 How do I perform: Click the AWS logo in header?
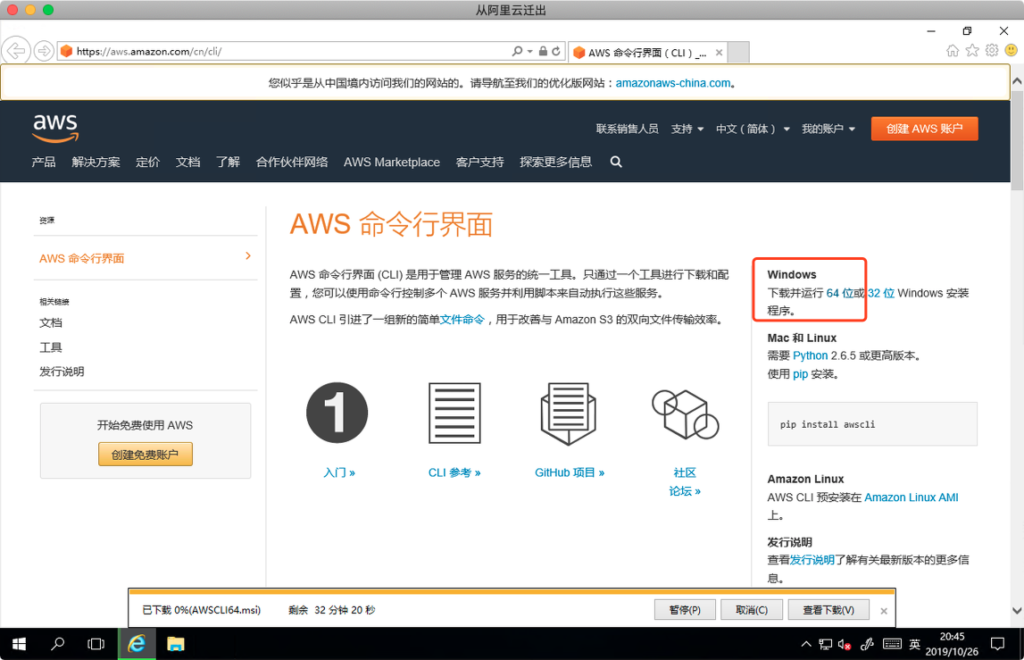click(x=55, y=126)
